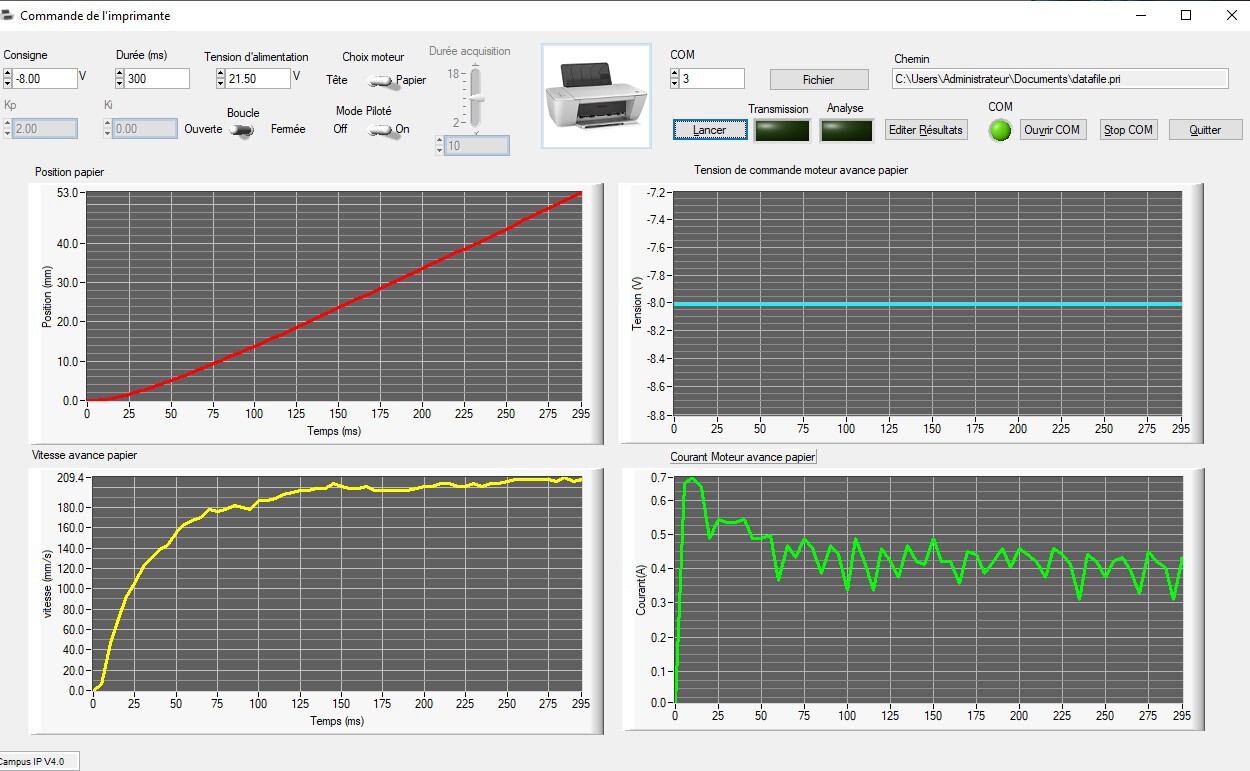The width and height of the screenshot is (1250, 771).
Task: Open the serial port with Ouvrir COM
Action: [x=1052, y=130]
